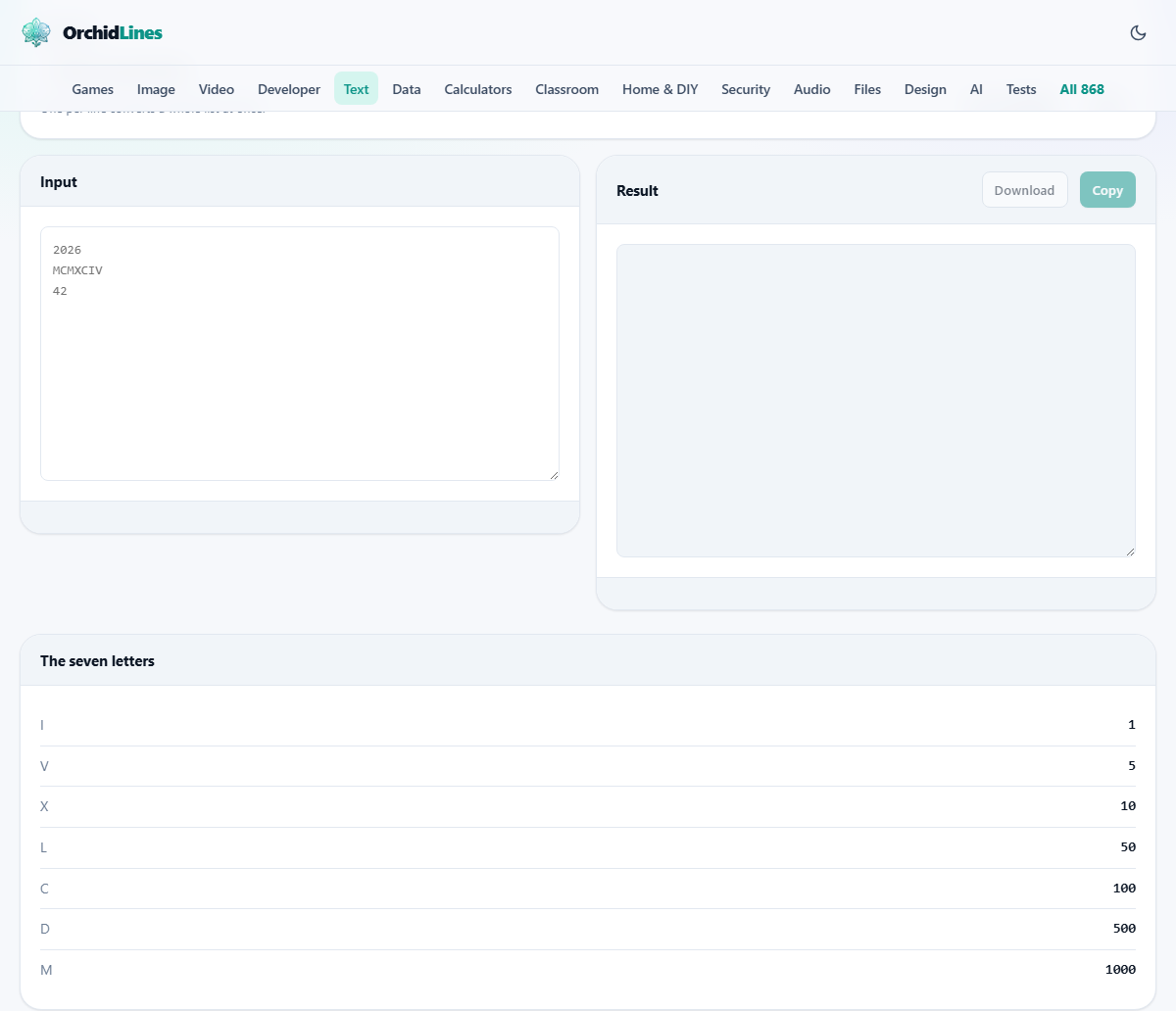1176x1011 pixels.
Task: Open the Design category
Action: tap(925, 89)
